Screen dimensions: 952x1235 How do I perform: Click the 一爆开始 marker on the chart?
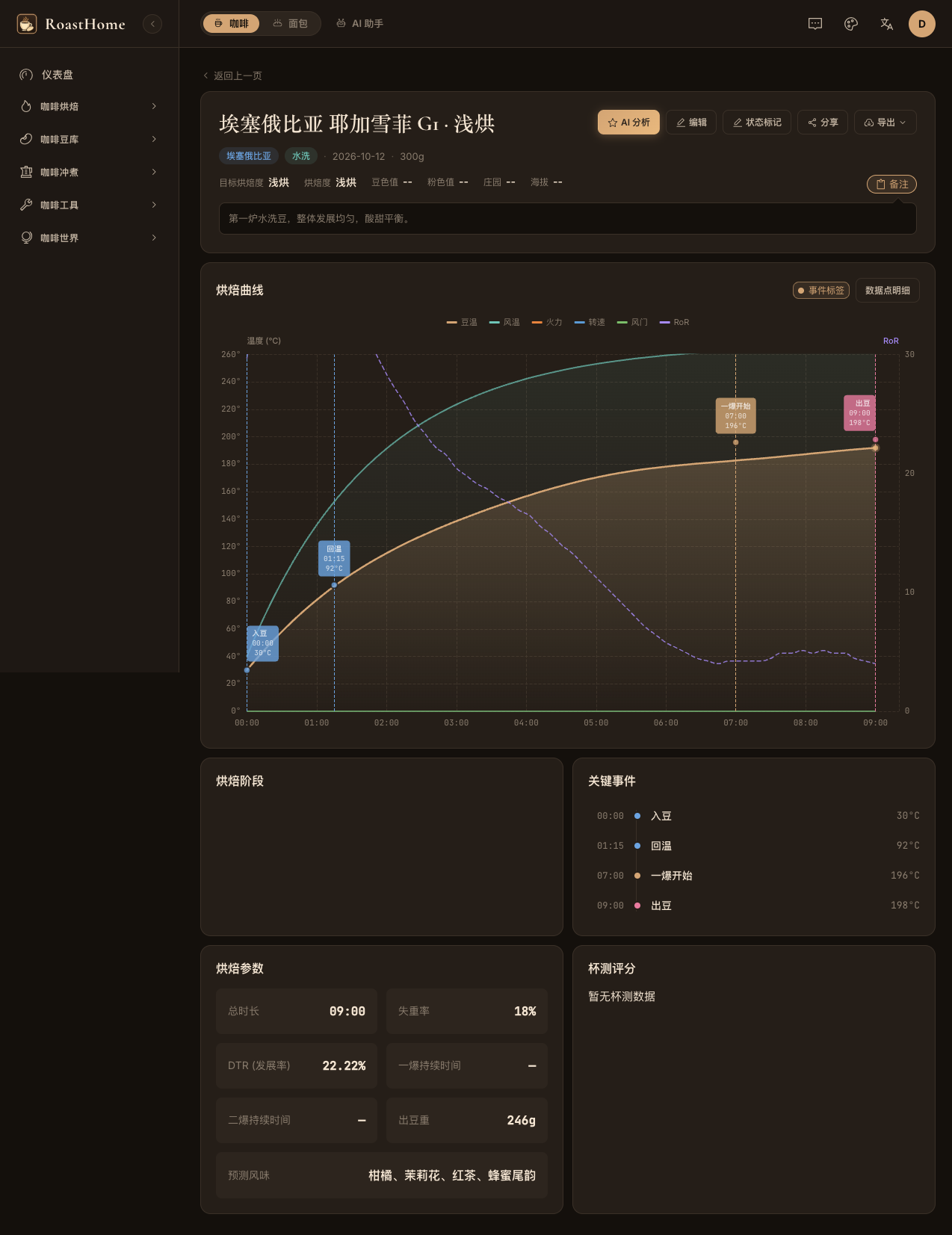[x=735, y=416]
